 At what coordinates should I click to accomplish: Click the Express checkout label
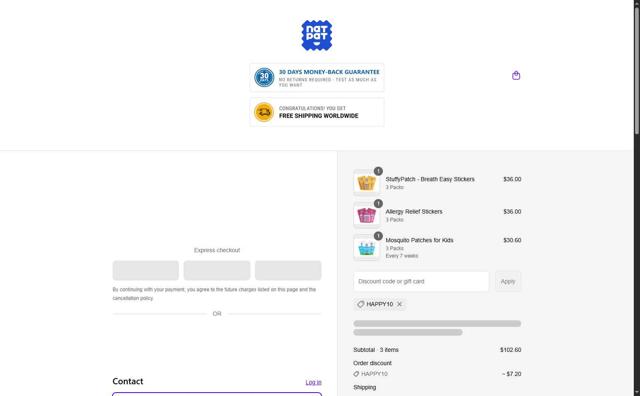[x=217, y=250]
